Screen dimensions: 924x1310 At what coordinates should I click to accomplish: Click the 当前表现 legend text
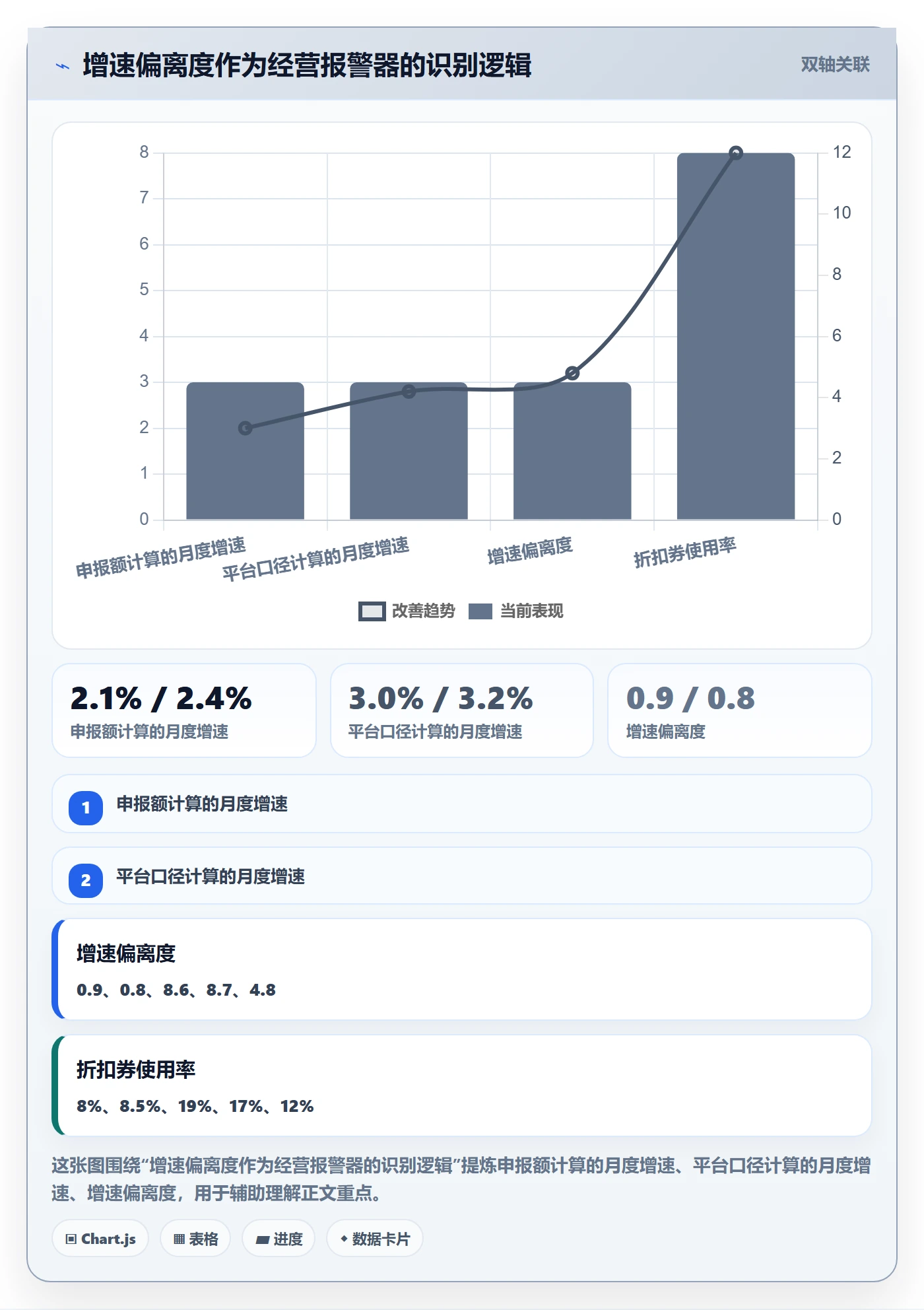[531, 611]
